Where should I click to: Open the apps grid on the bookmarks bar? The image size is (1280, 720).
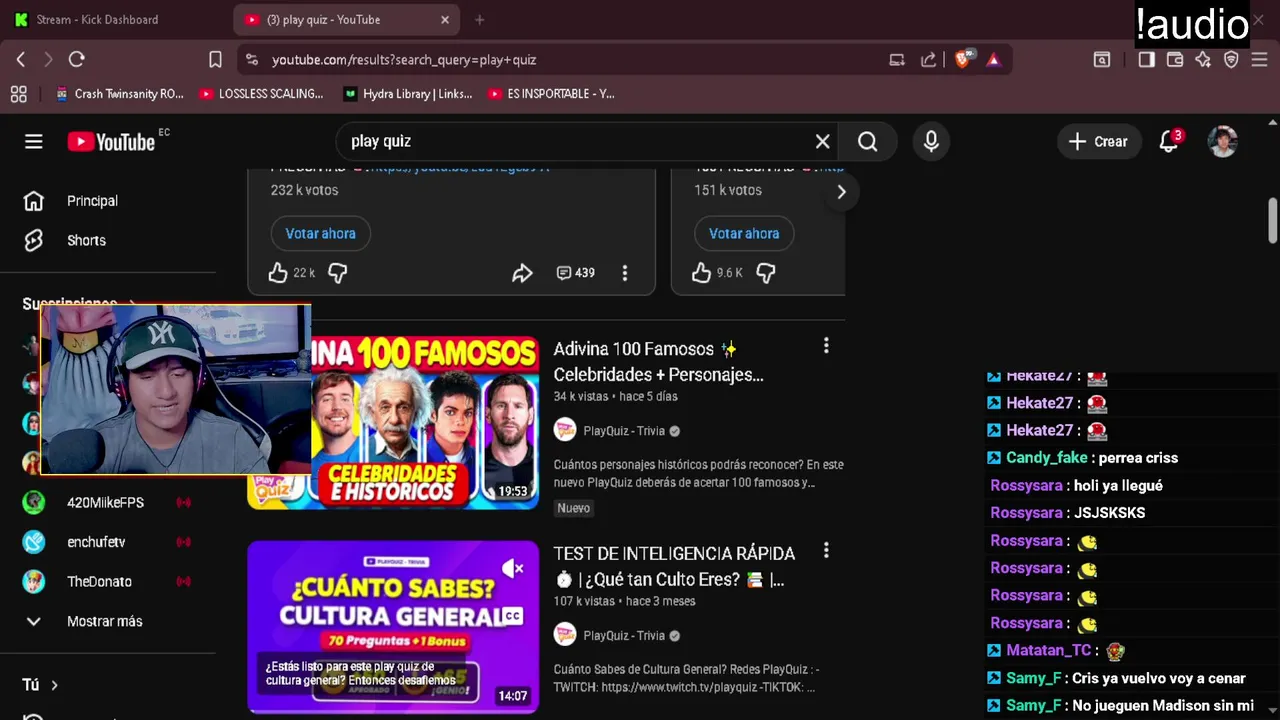pos(19,94)
